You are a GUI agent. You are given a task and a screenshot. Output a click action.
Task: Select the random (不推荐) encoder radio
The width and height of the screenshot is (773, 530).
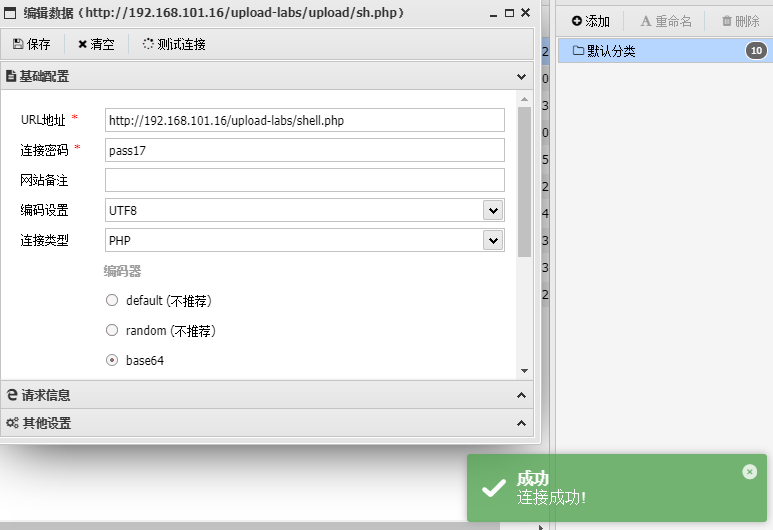point(112,330)
